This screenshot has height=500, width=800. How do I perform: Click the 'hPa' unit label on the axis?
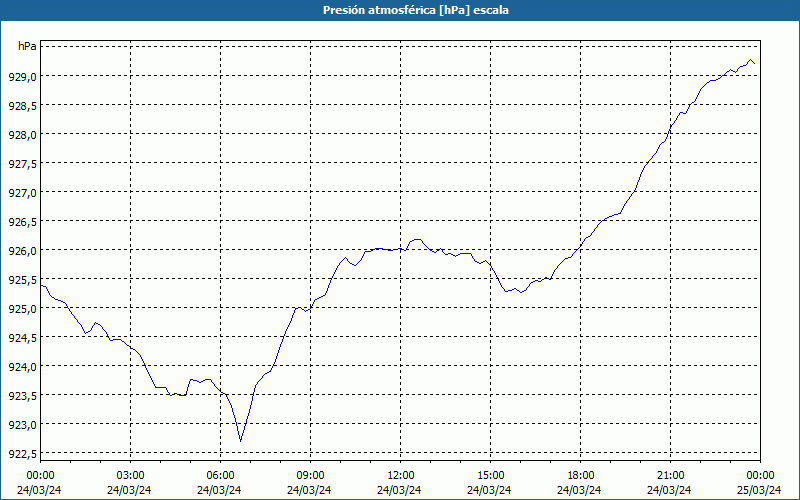[27, 46]
